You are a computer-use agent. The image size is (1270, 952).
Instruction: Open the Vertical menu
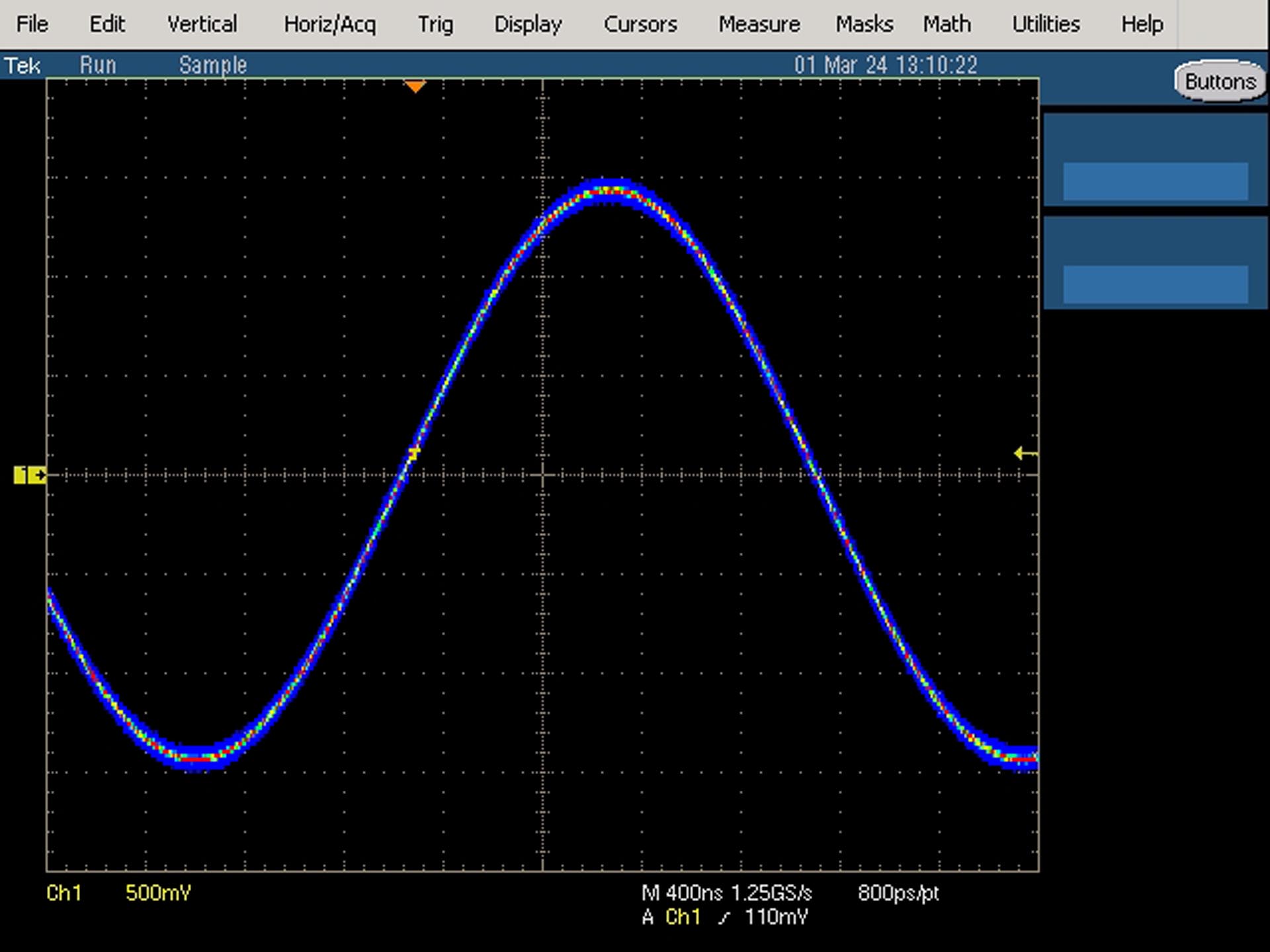click(202, 24)
